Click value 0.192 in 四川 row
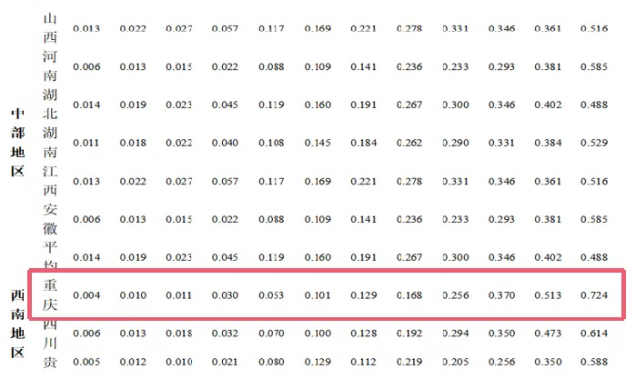 click(x=410, y=333)
